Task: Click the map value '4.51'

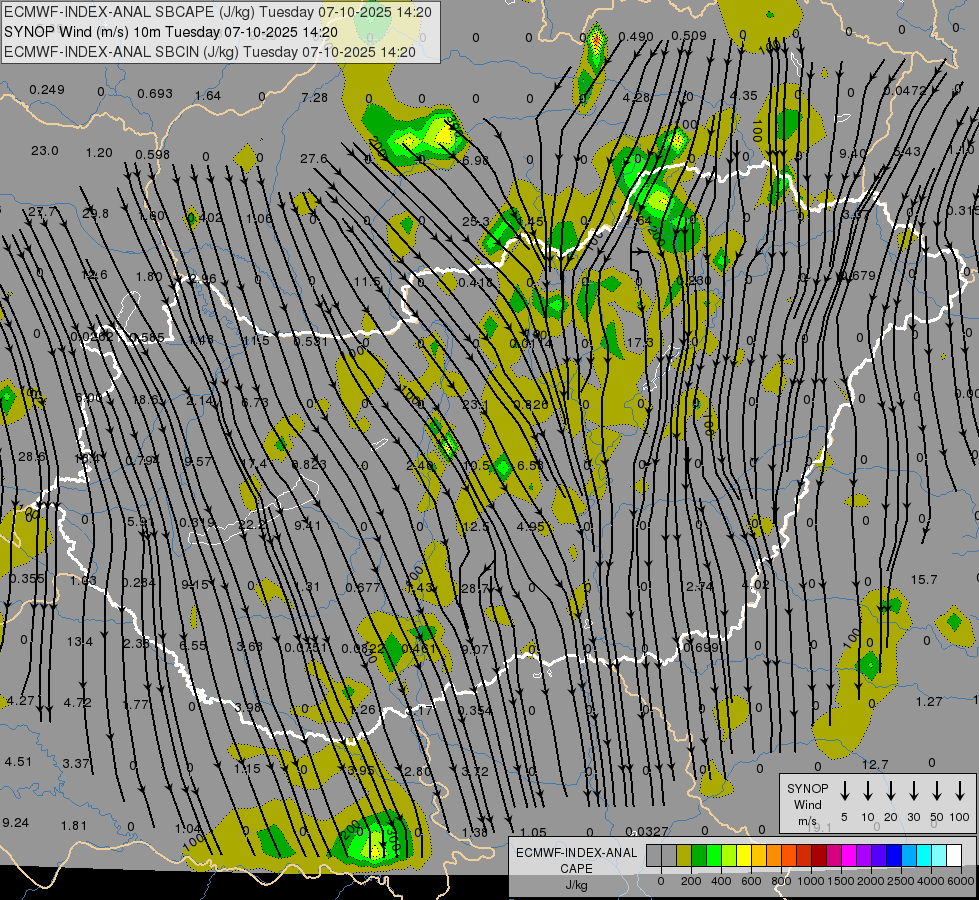Action: (x=18, y=761)
